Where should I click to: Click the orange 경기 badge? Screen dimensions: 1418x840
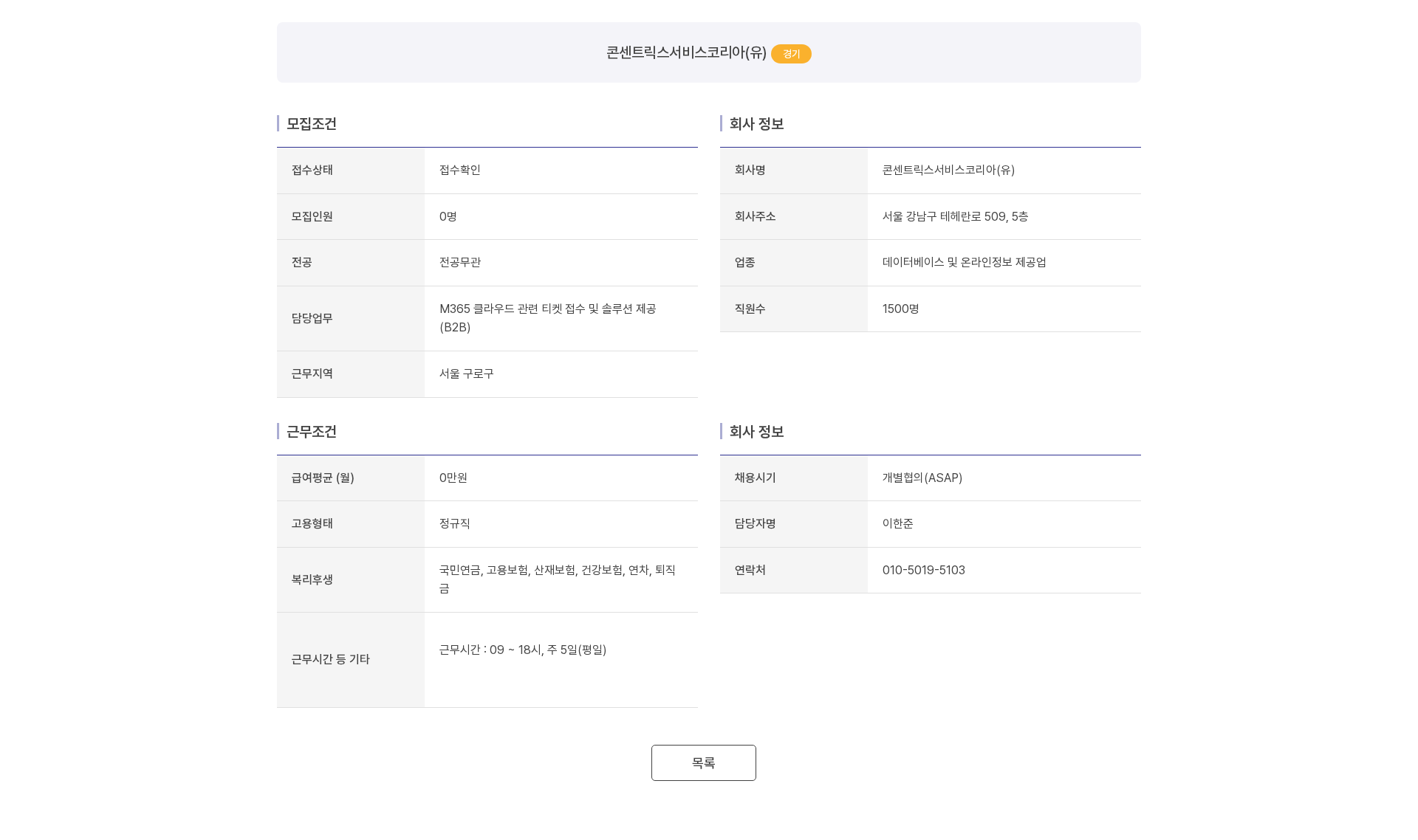click(791, 54)
